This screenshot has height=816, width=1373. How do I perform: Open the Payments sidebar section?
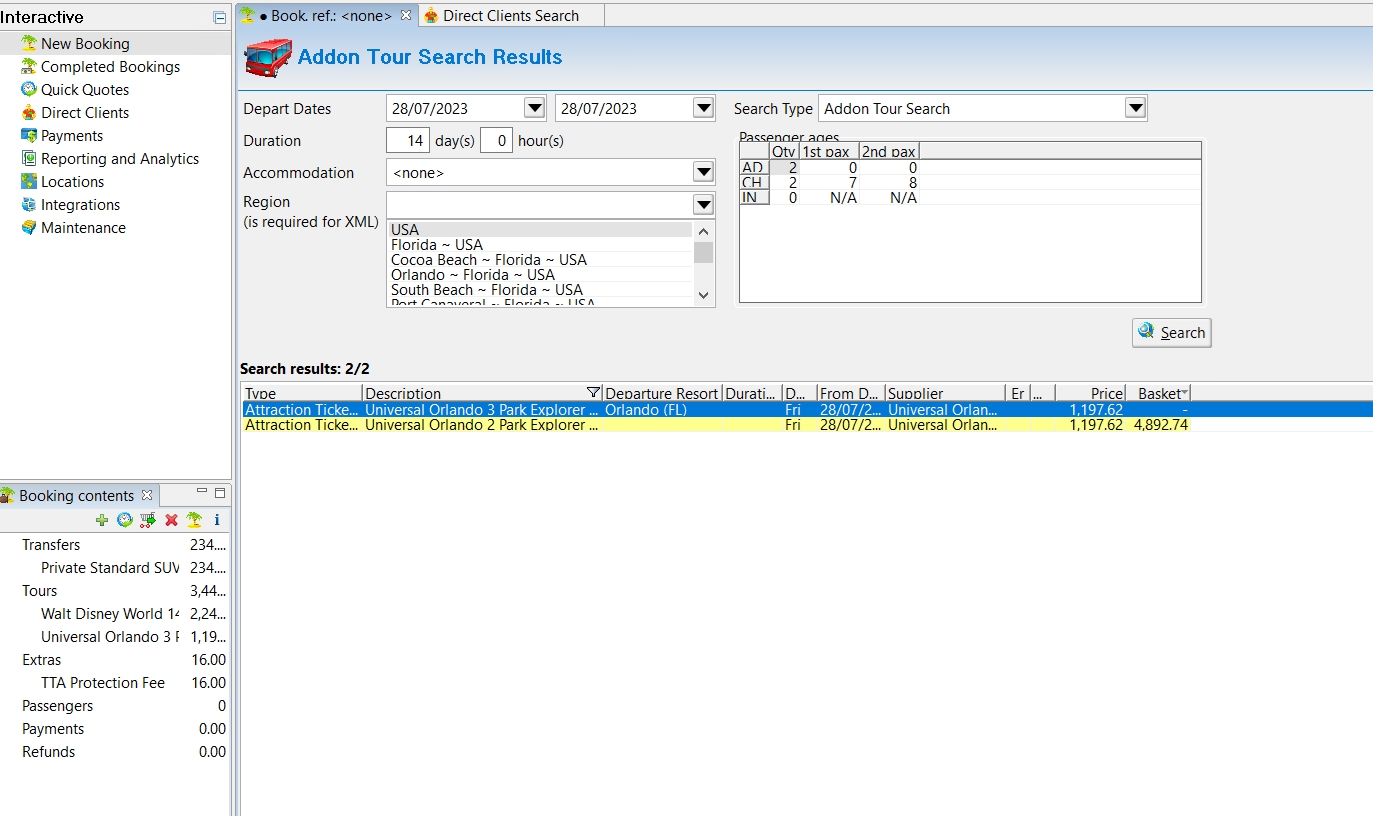coord(72,135)
